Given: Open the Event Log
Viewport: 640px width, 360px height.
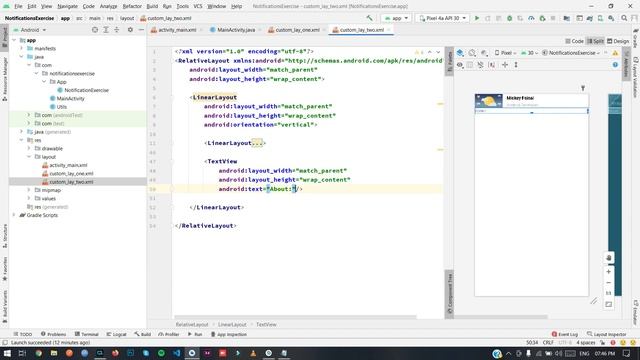Looking at the screenshot, I should pyautogui.click(x=565, y=334).
